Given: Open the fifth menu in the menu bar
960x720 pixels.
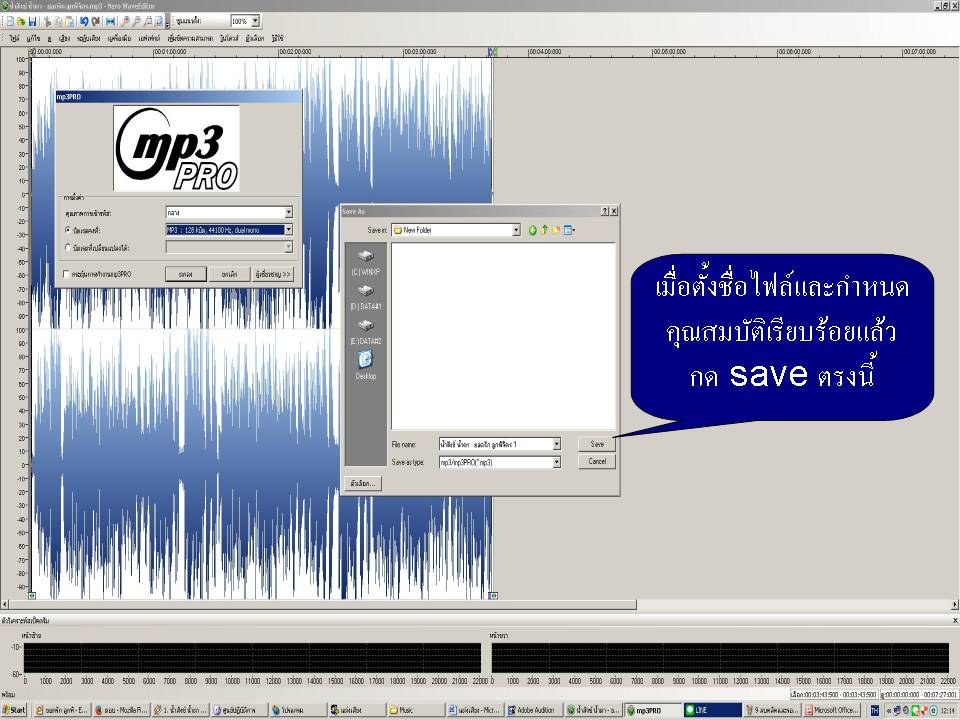Looking at the screenshot, I should pos(88,39).
